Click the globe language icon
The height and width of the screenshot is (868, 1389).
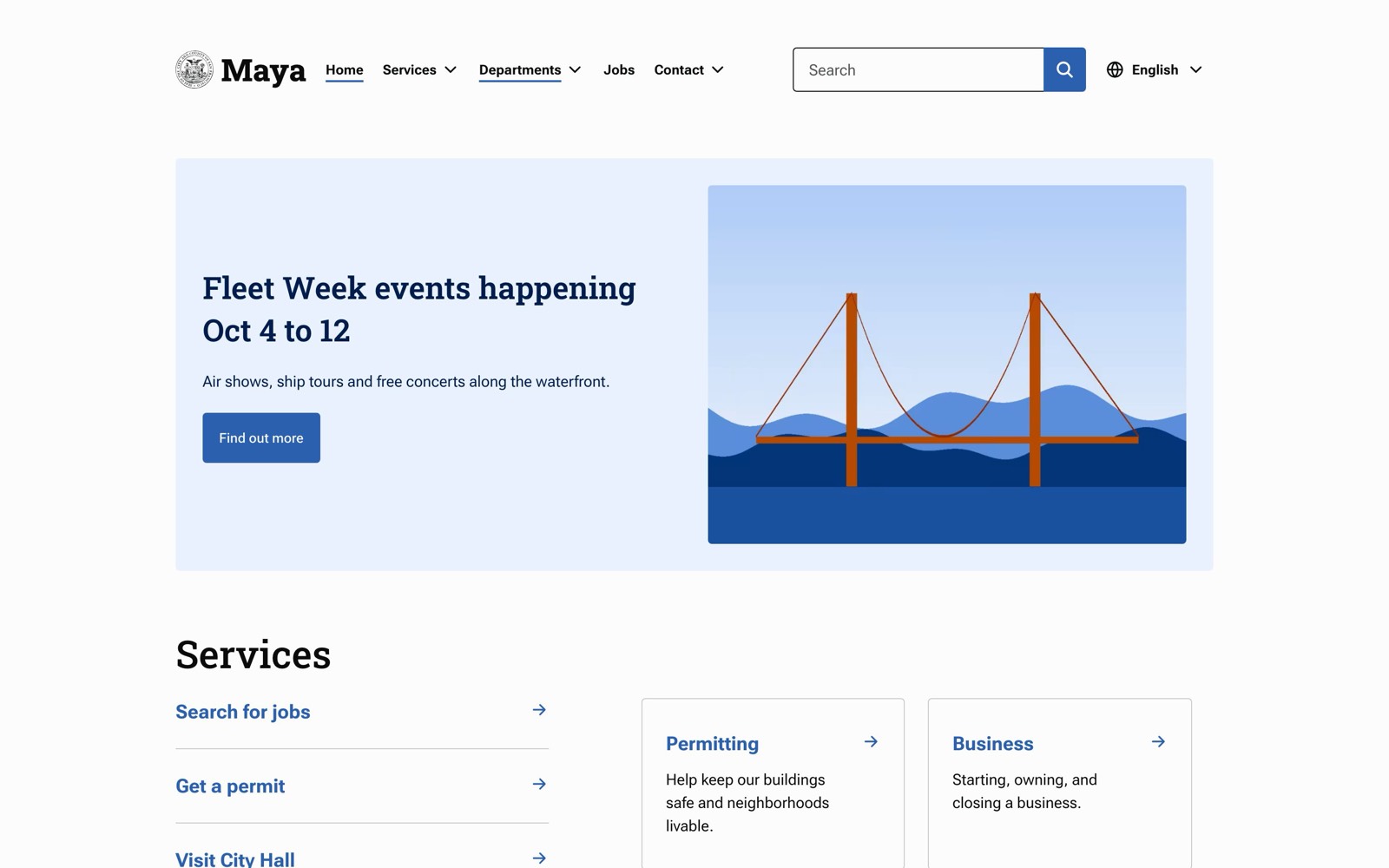1115,69
